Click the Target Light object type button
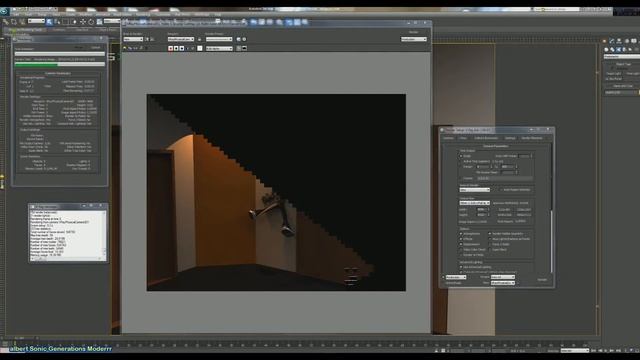 click(x=613, y=73)
